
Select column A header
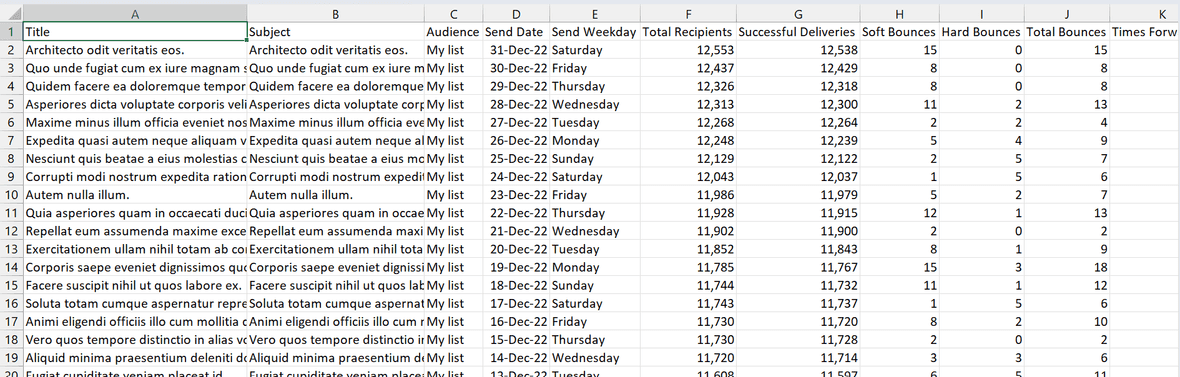135,14
